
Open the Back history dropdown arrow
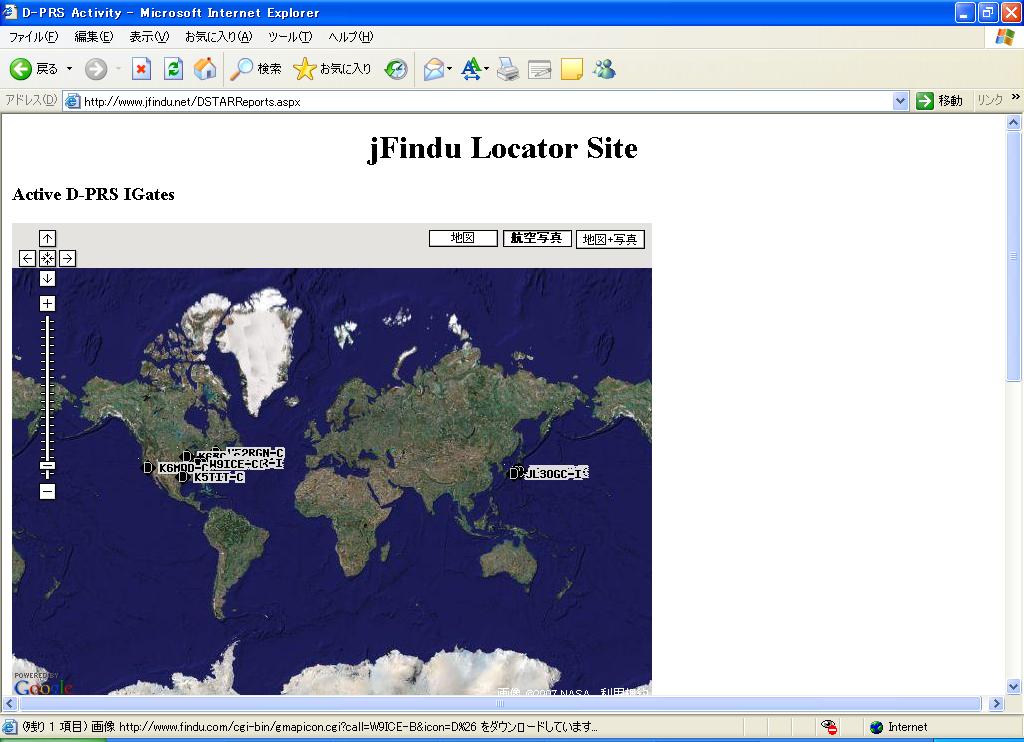point(69,69)
